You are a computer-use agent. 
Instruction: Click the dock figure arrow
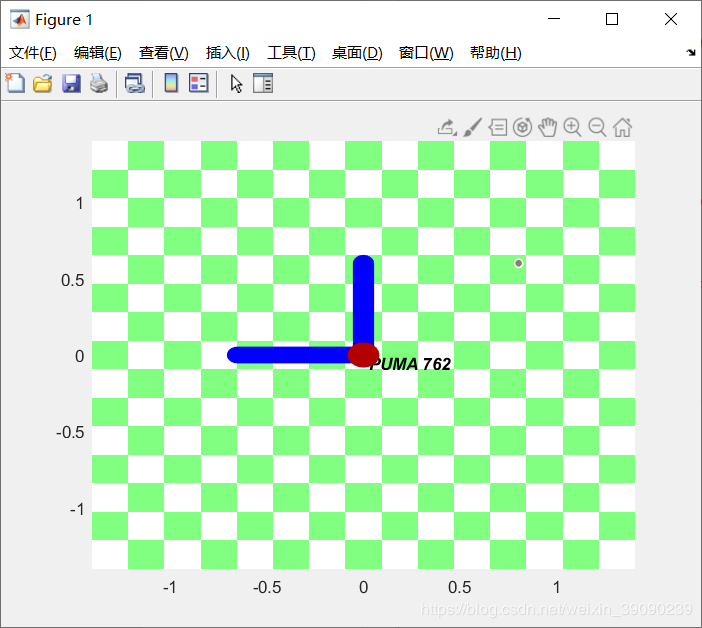point(691,52)
